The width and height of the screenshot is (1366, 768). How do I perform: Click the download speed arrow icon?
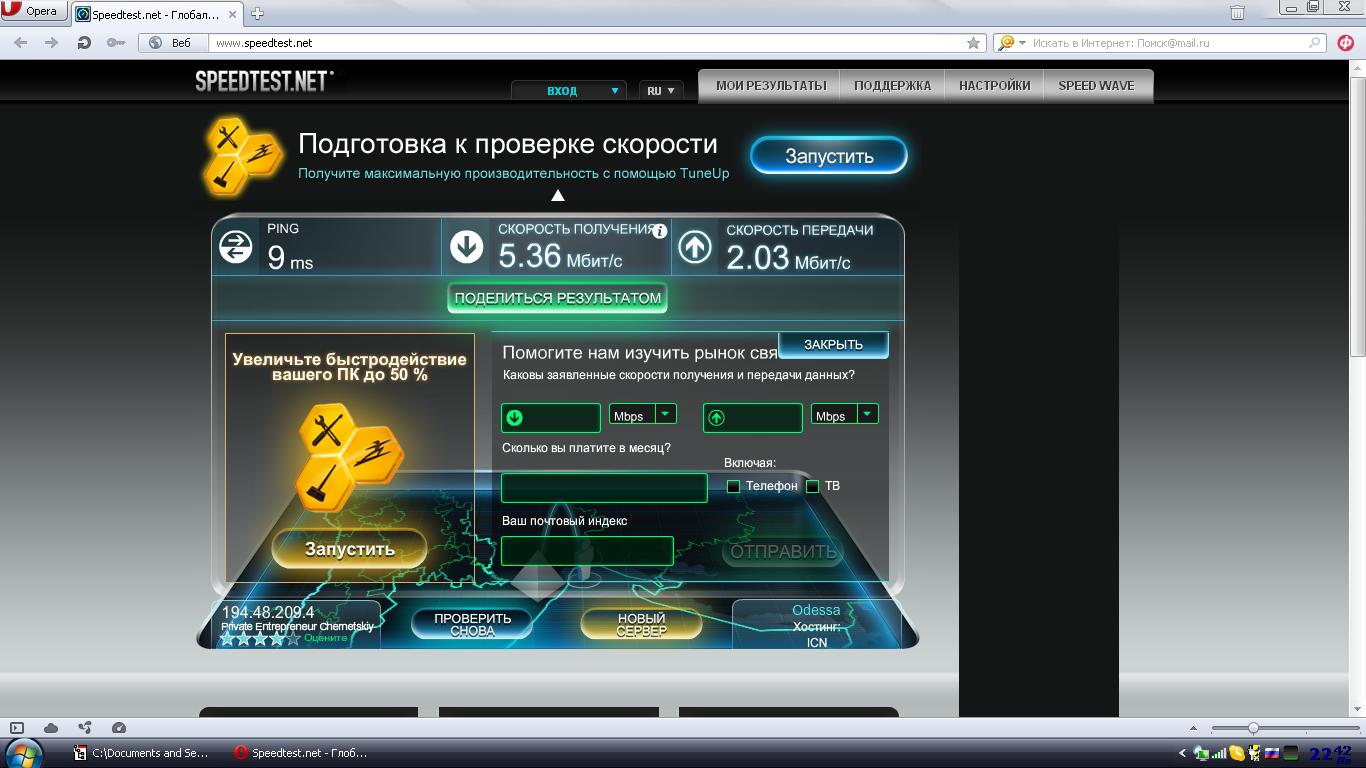click(x=467, y=246)
